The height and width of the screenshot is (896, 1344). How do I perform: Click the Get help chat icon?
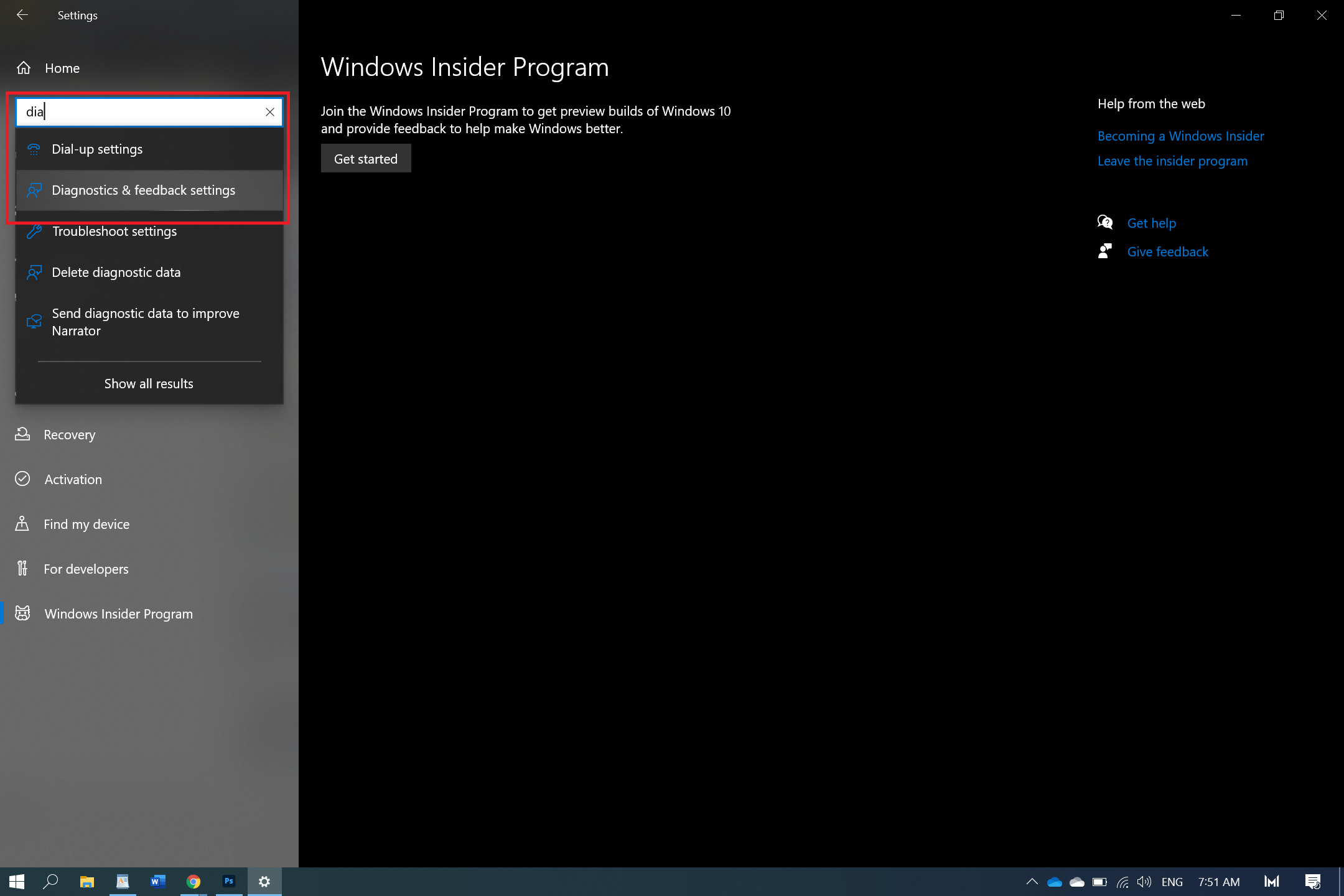pyautogui.click(x=1105, y=222)
